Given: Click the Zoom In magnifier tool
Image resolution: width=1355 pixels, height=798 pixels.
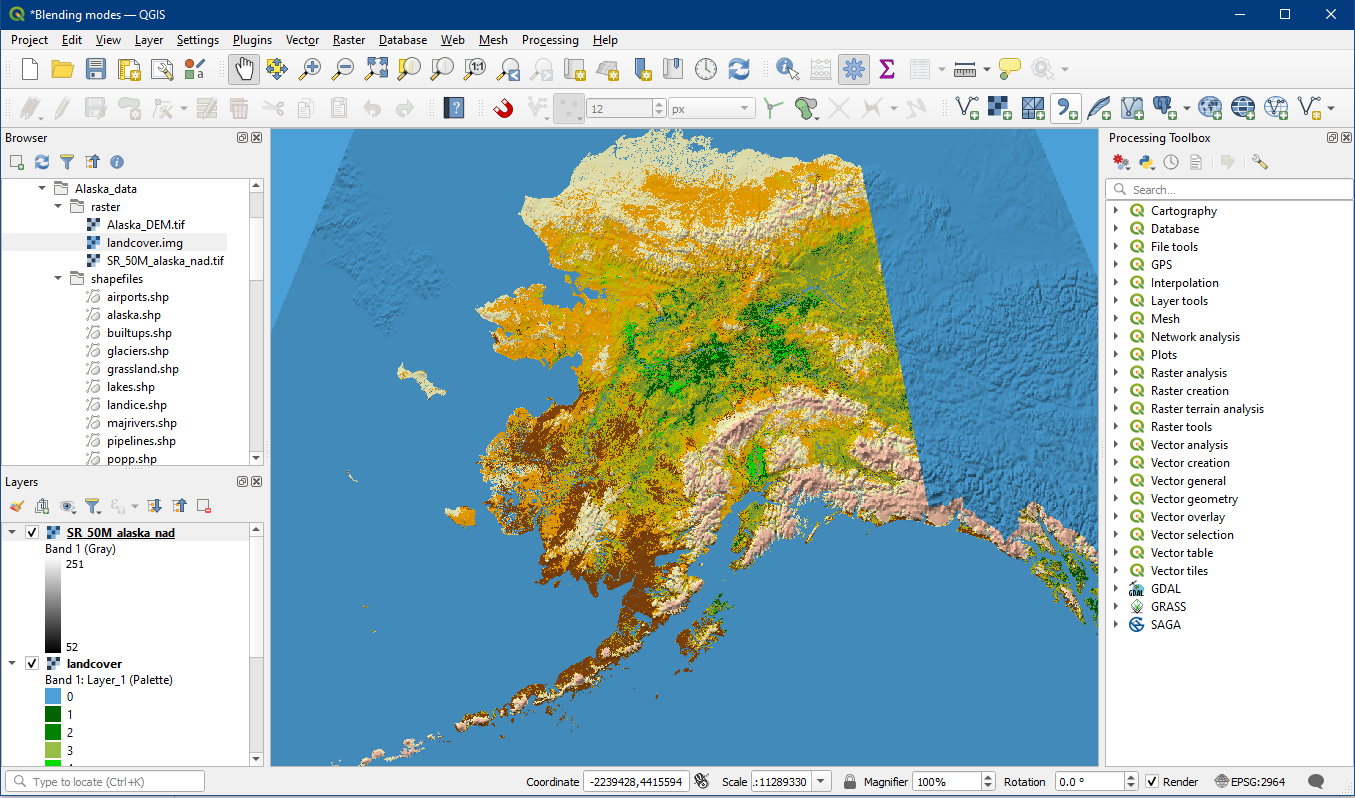Looking at the screenshot, I should click(x=311, y=69).
